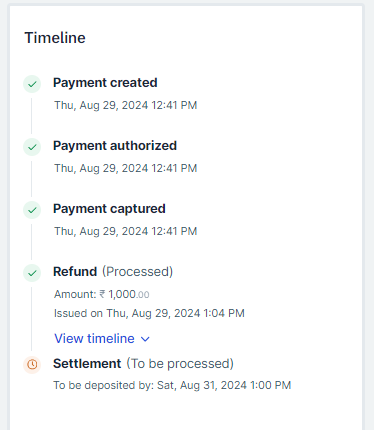
Task: Click the Payment created timestamp
Action: tap(126, 105)
